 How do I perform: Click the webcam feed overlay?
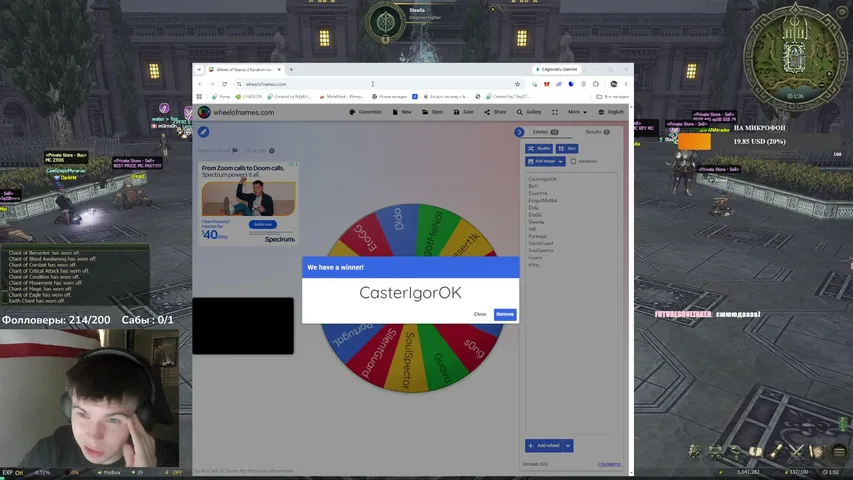pos(90,398)
